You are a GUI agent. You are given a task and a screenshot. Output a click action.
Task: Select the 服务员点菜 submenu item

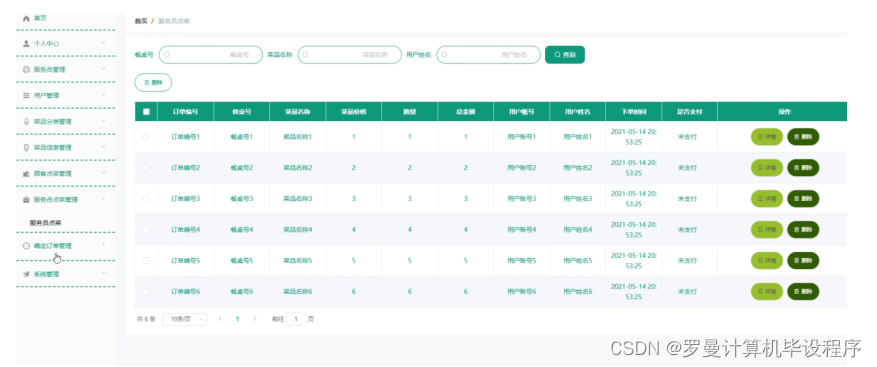(46, 223)
